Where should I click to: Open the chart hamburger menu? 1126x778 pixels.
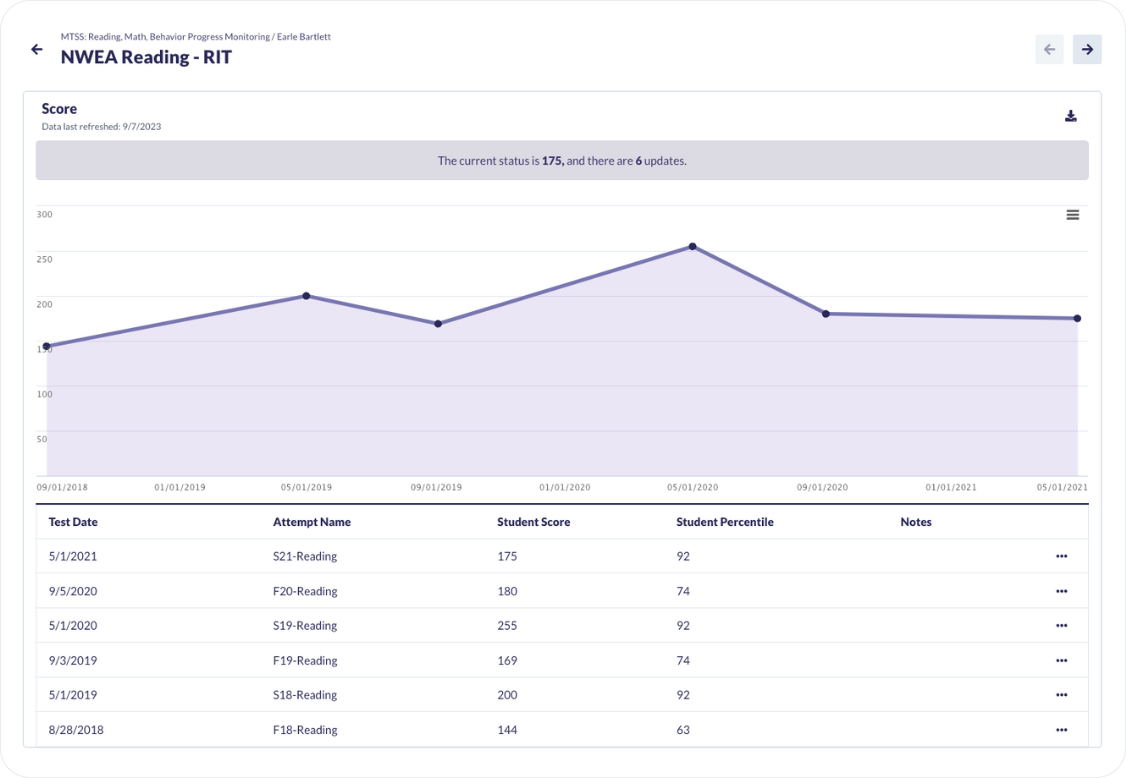click(x=1073, y=215)
